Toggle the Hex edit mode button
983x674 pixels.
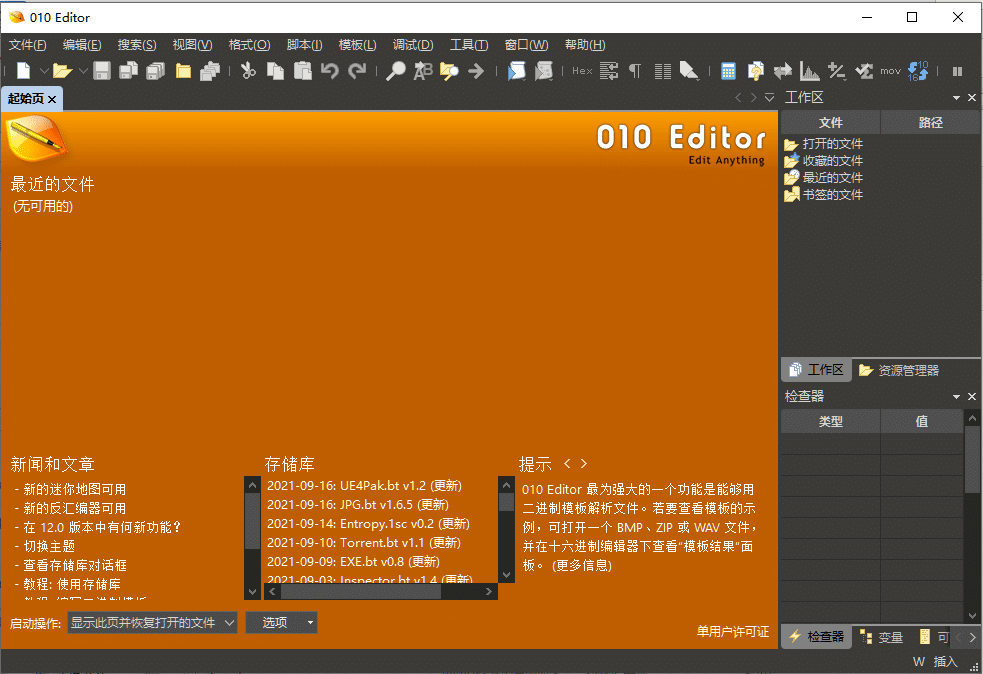(x=582, y=71)
